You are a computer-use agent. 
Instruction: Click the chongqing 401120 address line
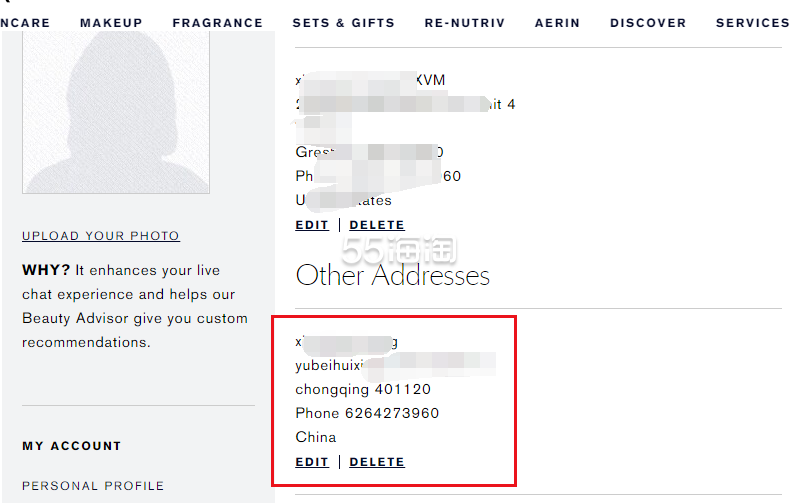coord(363,389)
